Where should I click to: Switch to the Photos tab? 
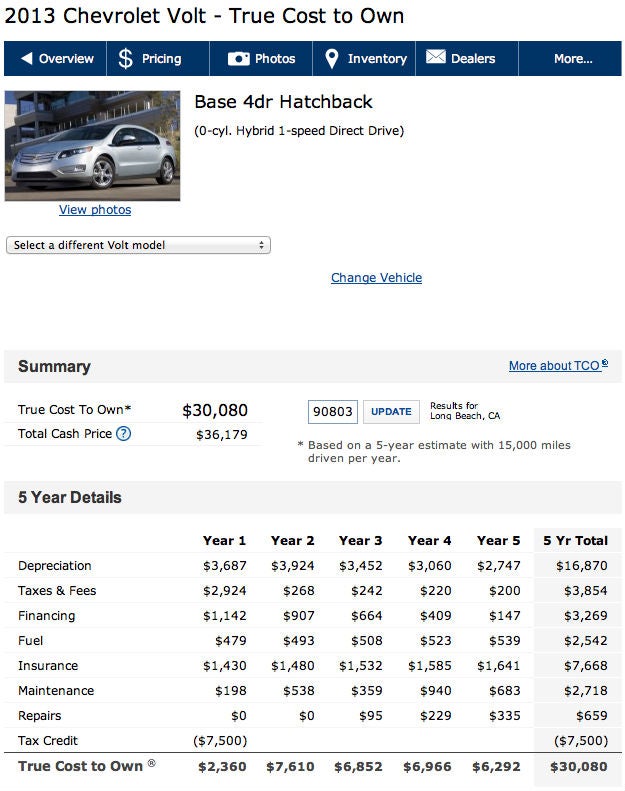(x=261, y=59)
